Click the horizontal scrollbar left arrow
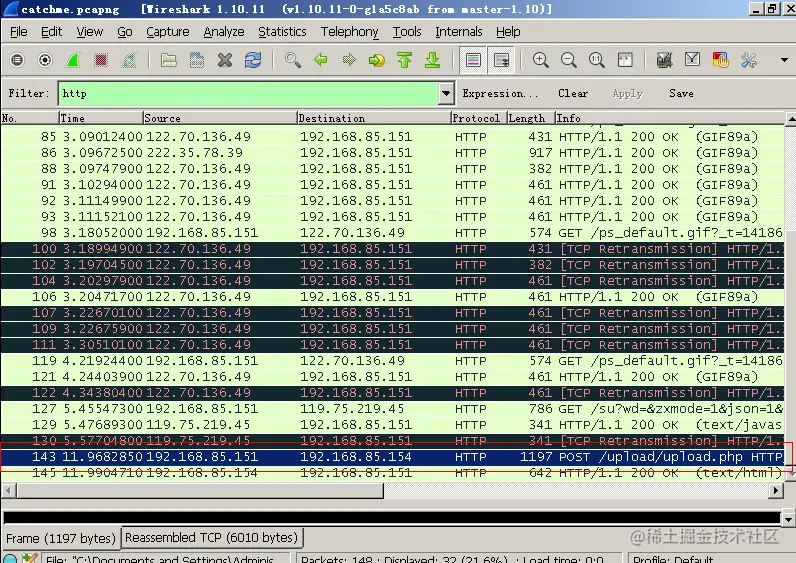Viewport: 796px width, 563px height. tap(9, 490)
